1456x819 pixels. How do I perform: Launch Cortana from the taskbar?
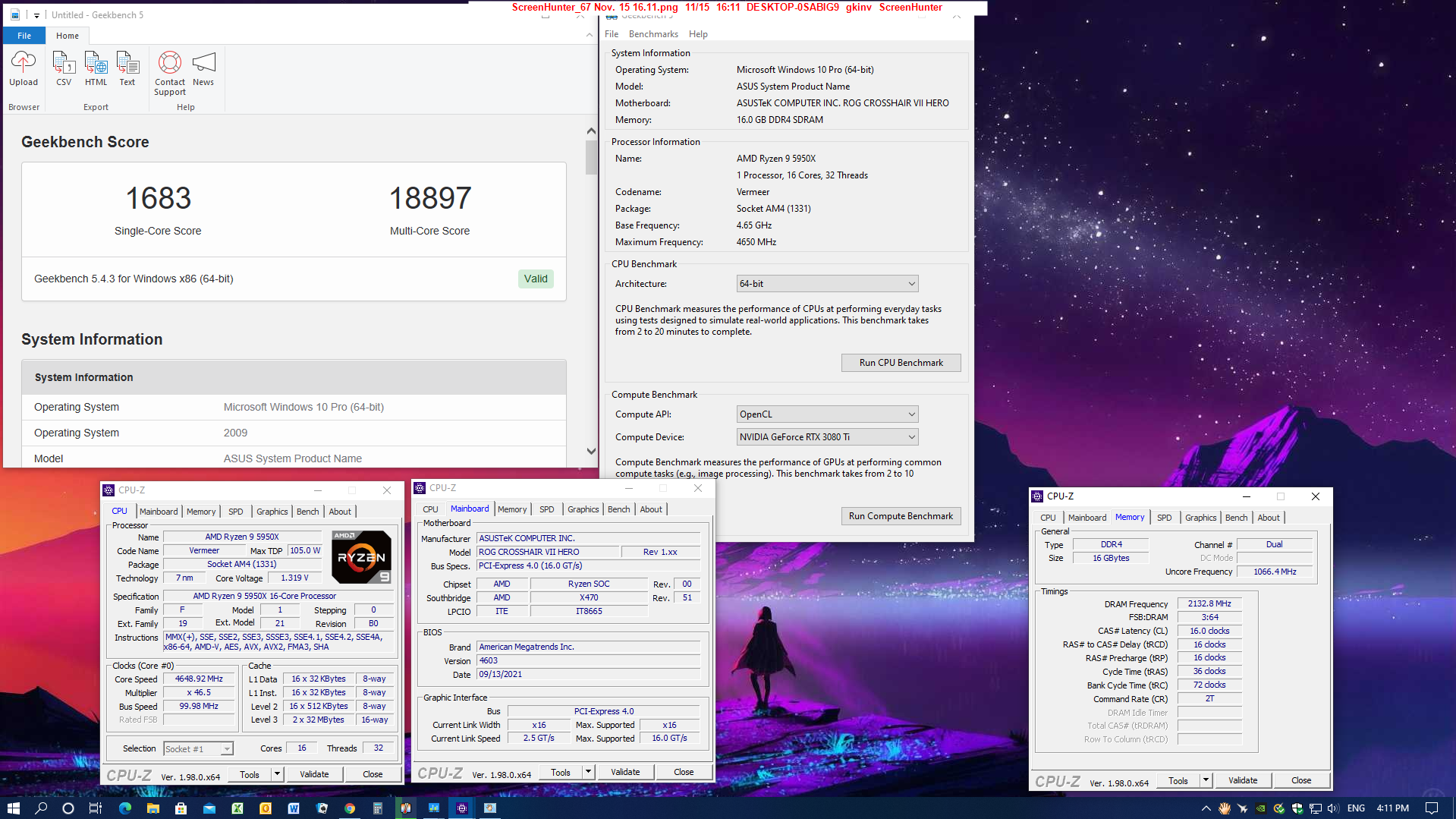pyautogui.click(x=68, y=808)
